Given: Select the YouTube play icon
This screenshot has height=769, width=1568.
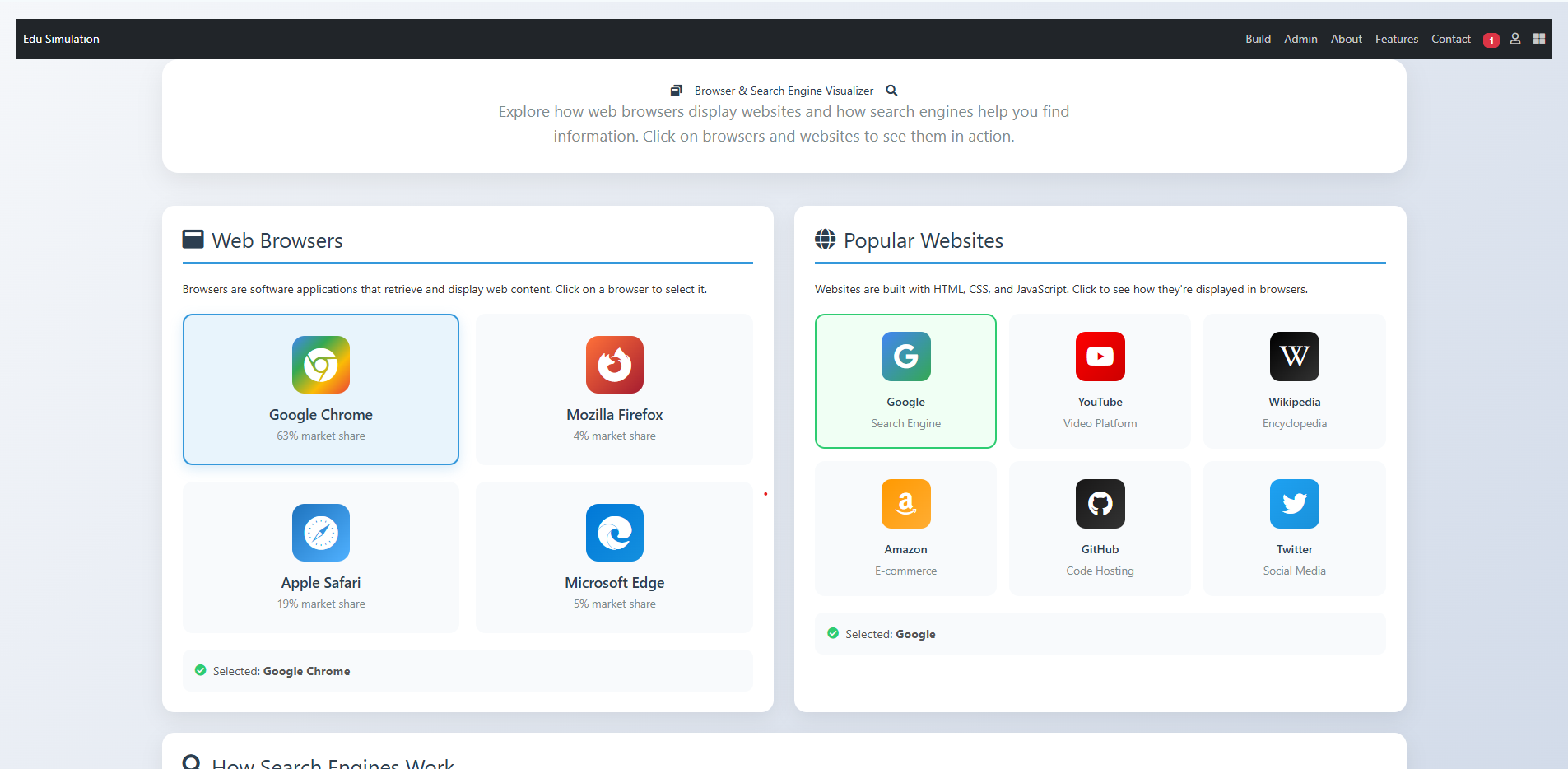Looking at the screenshot, I should pyautogui.click(x=1100, y=357).
